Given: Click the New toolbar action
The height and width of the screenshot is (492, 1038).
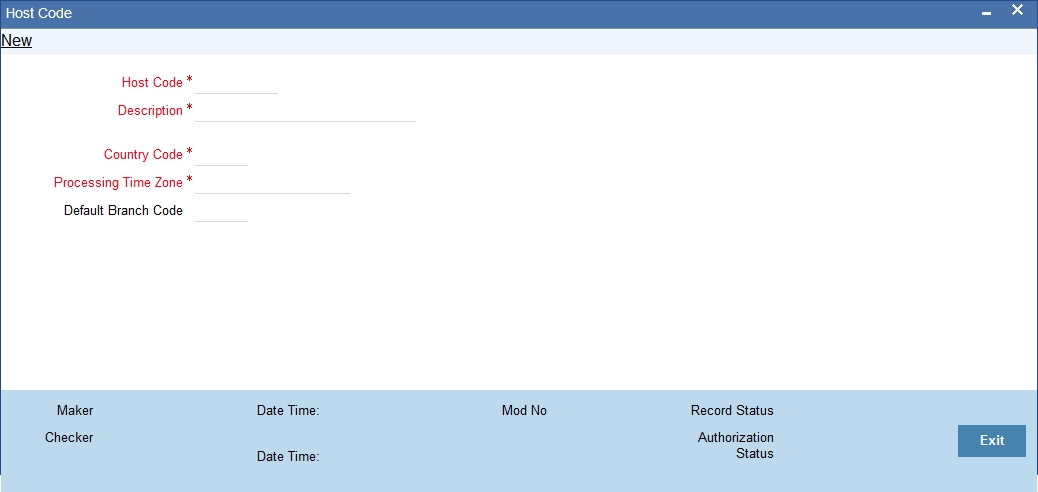Looking at the screenshot, I should coord(17,40).
